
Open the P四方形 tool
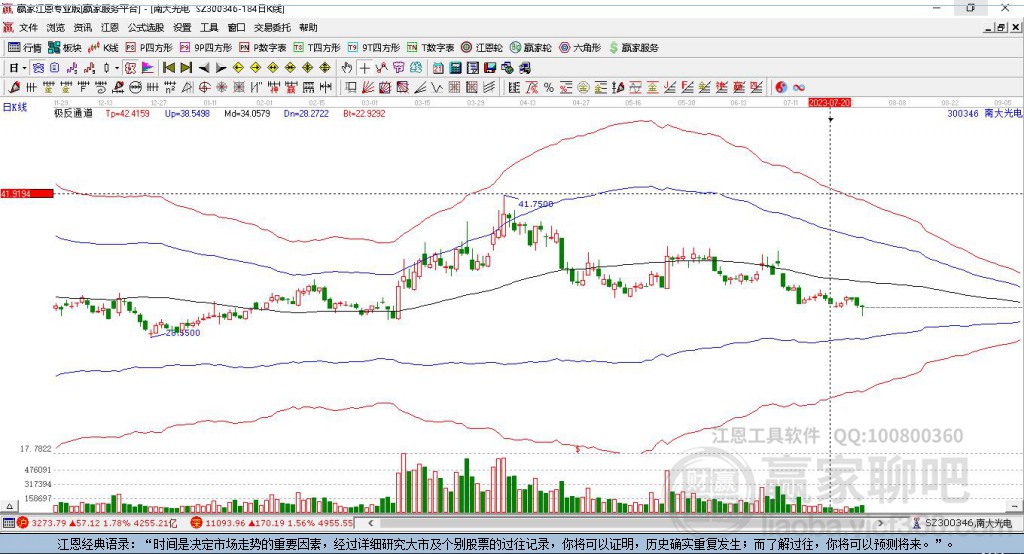149,48
